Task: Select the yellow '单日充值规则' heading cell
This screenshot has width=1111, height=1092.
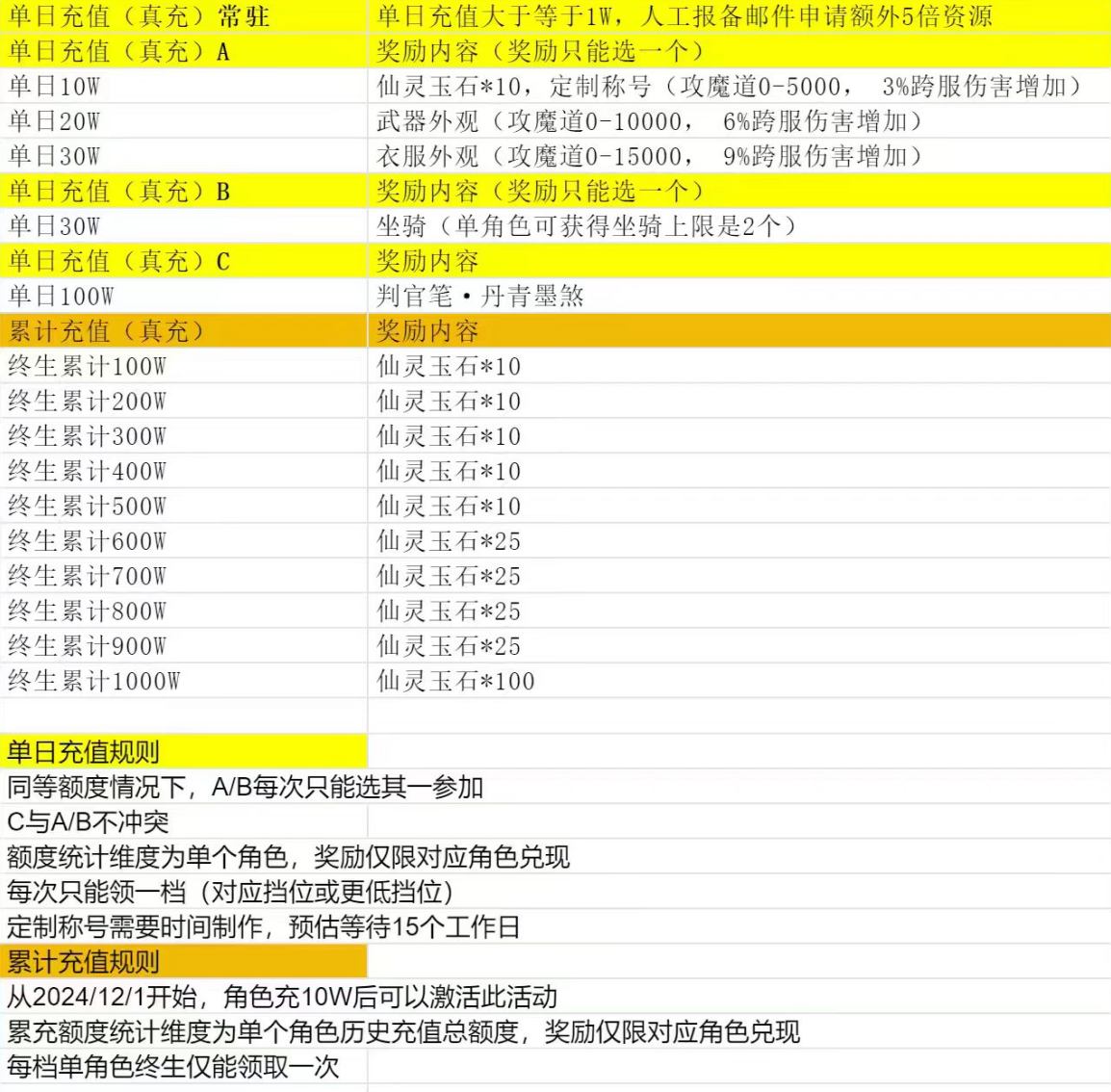Action: (84, 752)
